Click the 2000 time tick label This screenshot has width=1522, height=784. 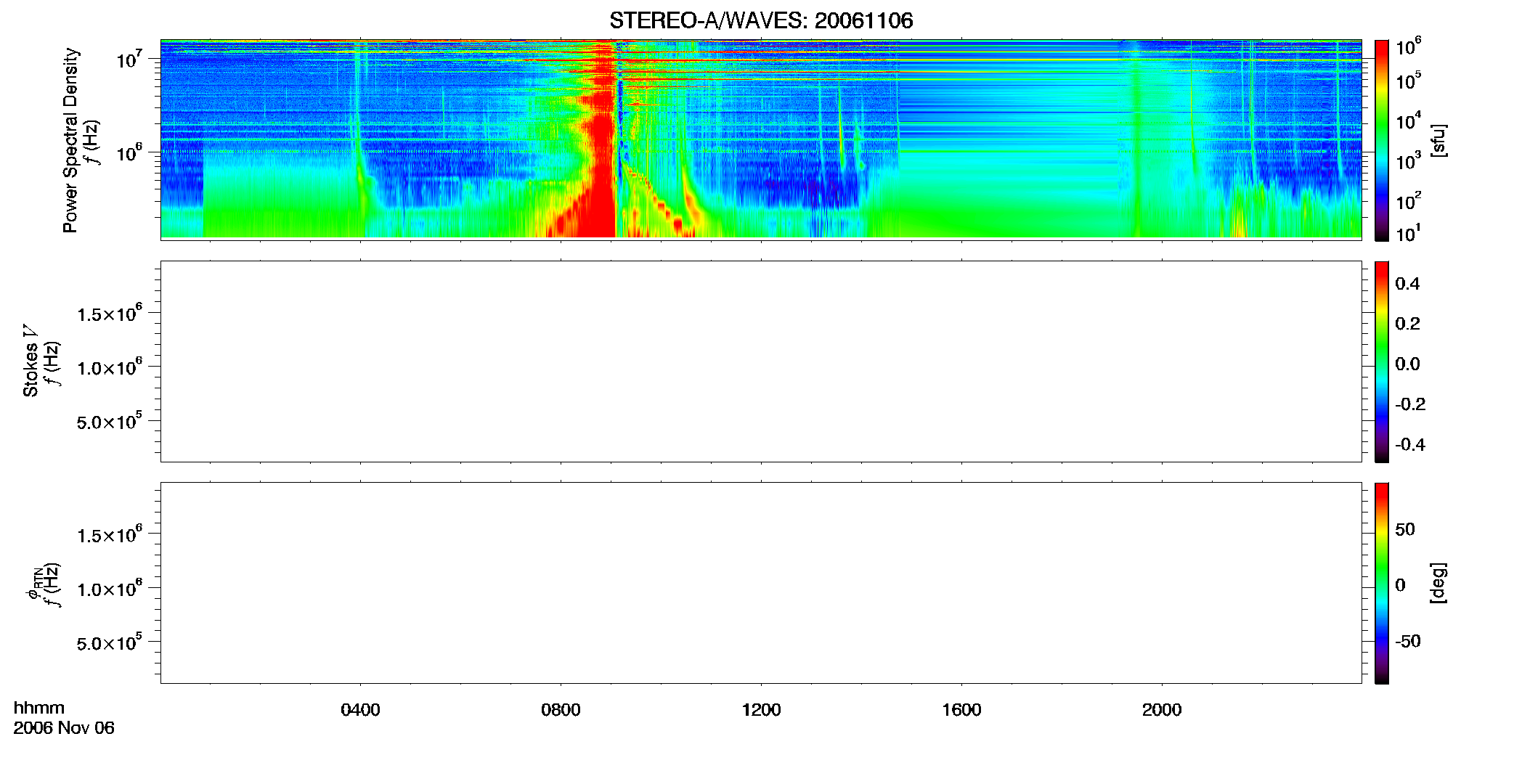[x=1162, y=710]
